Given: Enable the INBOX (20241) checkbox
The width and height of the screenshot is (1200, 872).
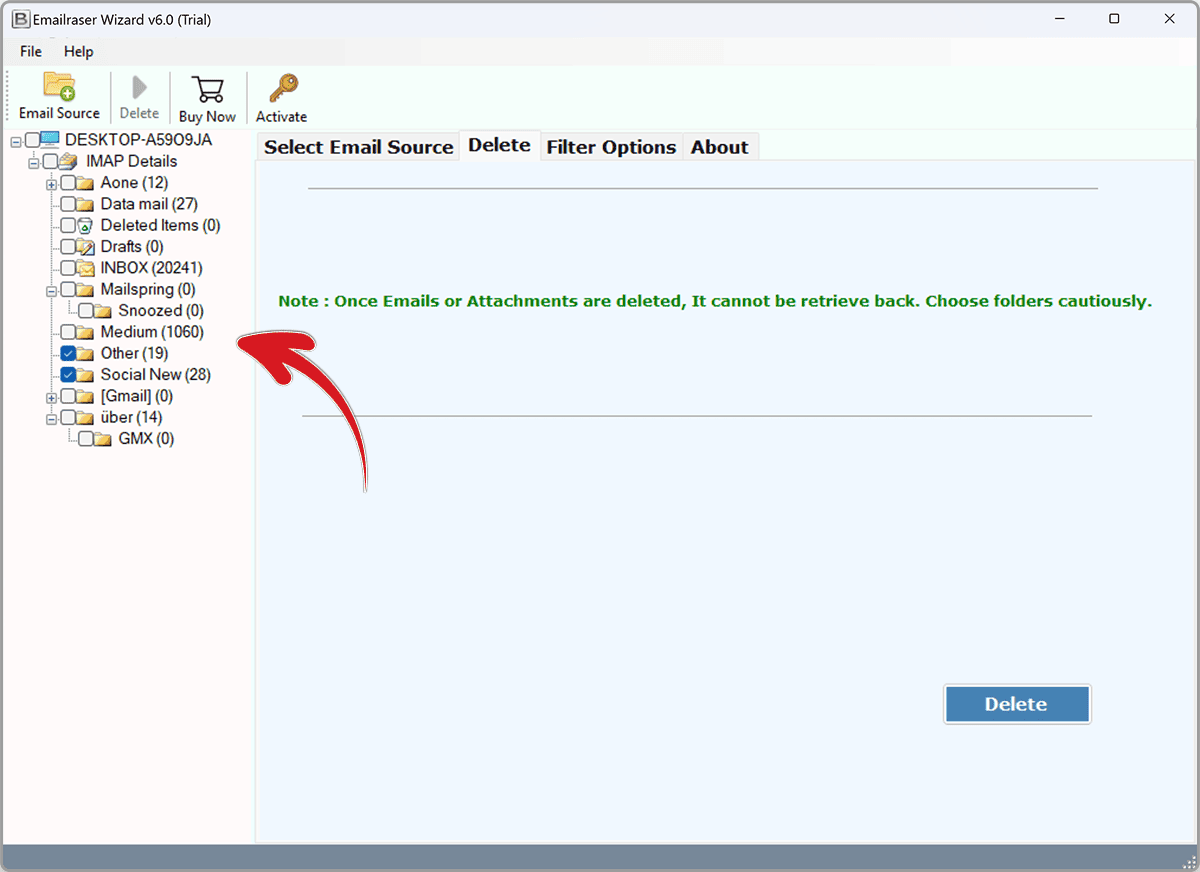Looking at the screenshot, I should pyautogui.click(x=68, y=268).
